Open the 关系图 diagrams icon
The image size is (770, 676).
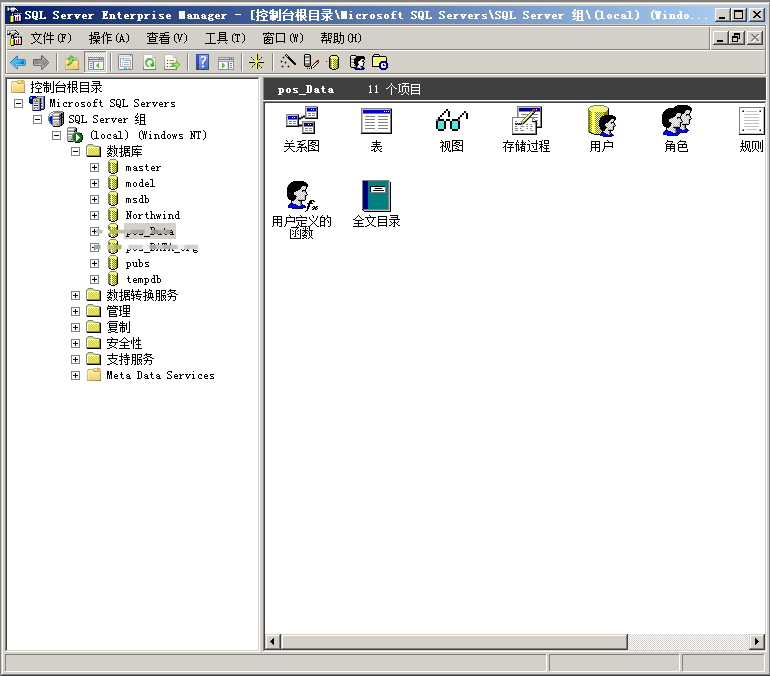pyautogui.click(x=301, y=122)
